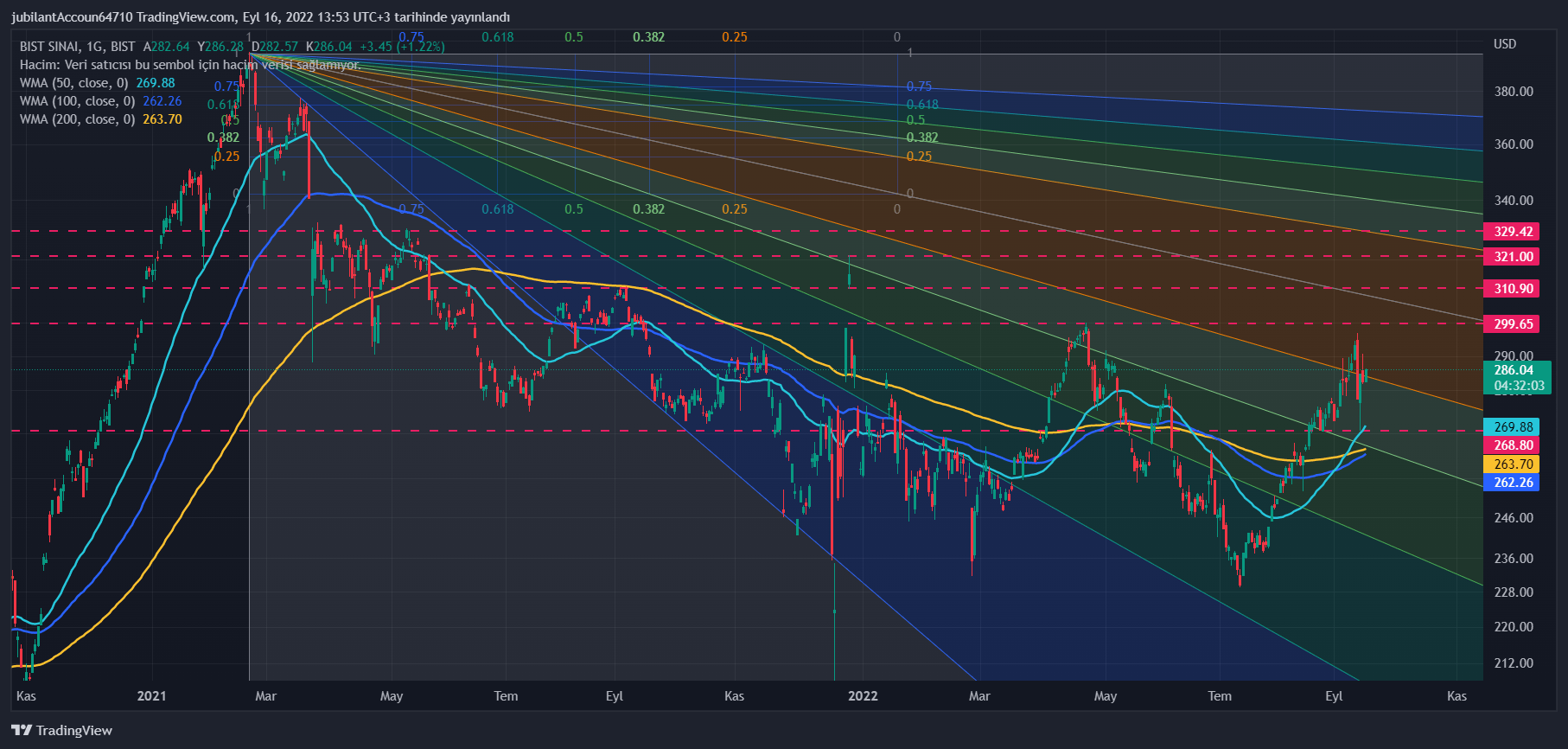Select the WMA (200, close, 0) legend
Image resolution: width=1568 pixels, height=749 pixels.
(x=77, y=119)
